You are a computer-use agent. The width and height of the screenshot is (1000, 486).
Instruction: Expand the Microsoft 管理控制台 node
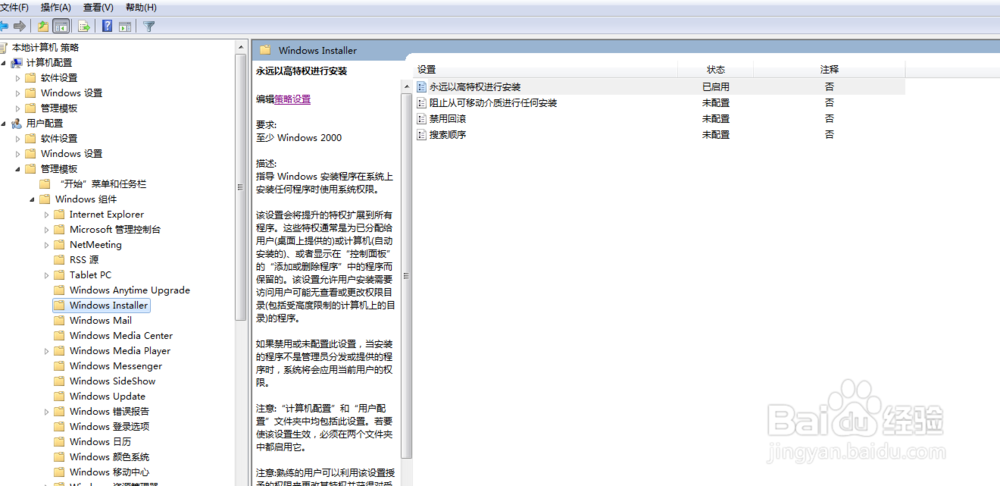(47, 230)
